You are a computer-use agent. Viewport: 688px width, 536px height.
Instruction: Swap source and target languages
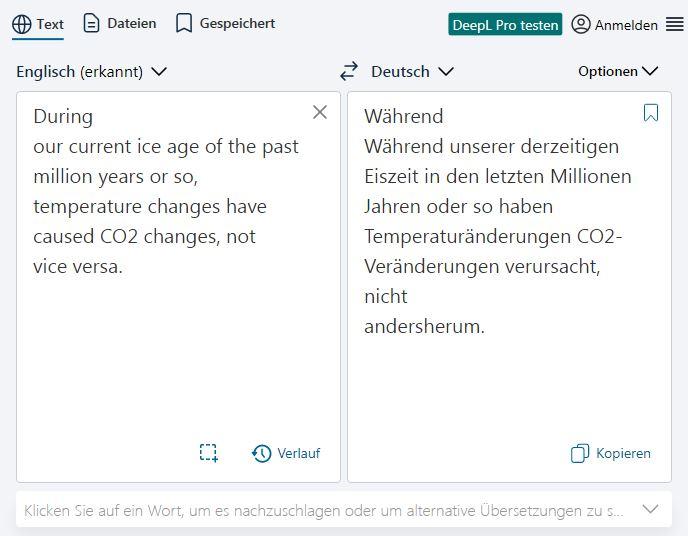349,71
